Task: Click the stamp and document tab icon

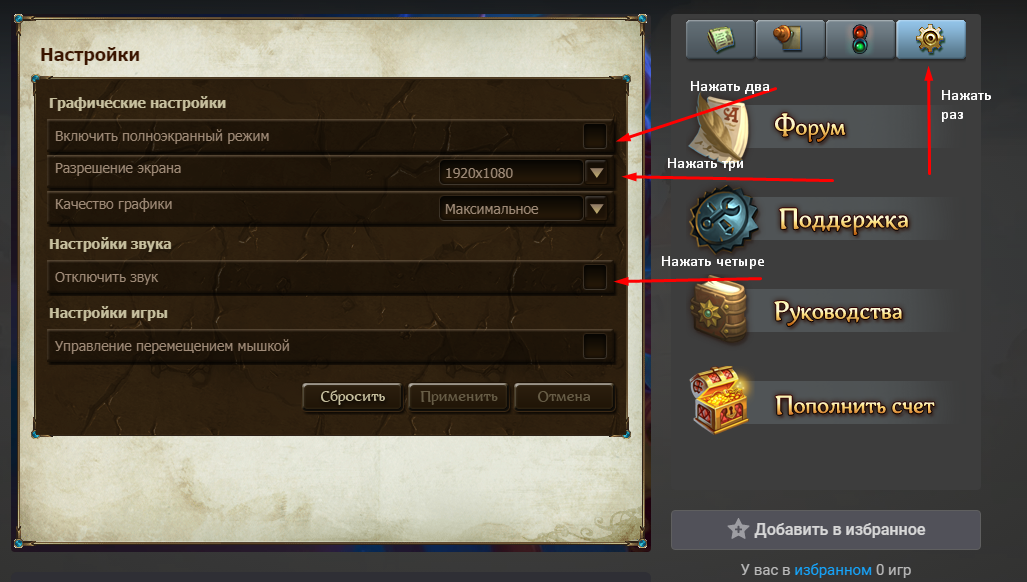Action: tap(790, 40)
